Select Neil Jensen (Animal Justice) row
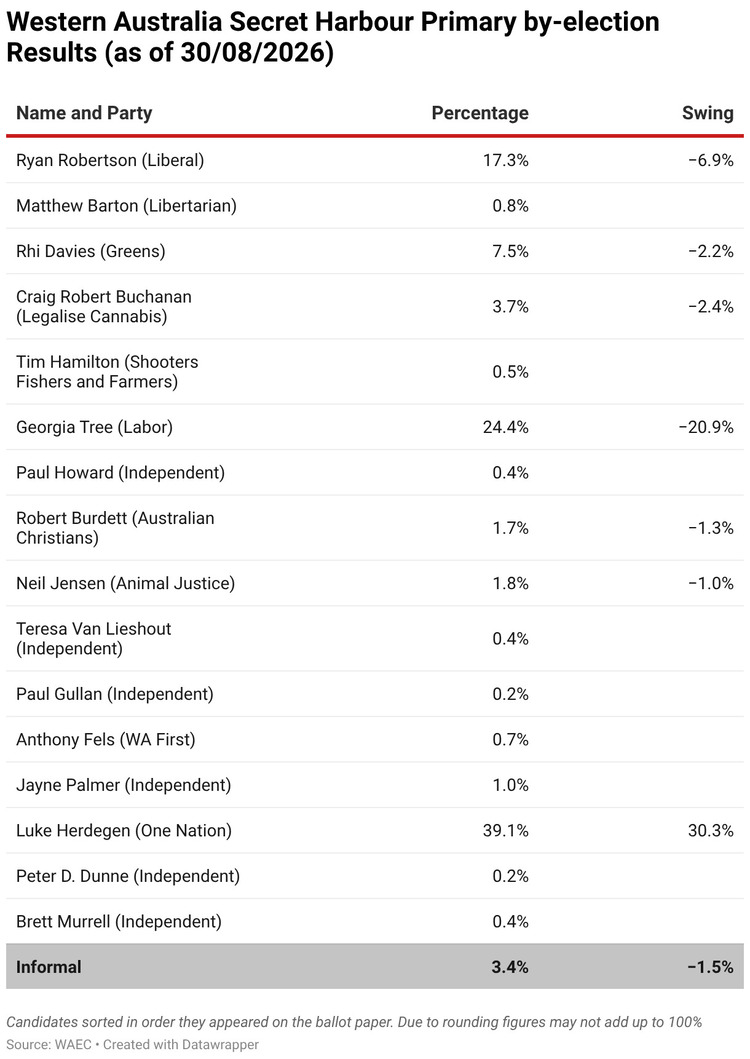The width and height of the screenshot is (750, 1059). click(375, 583)
